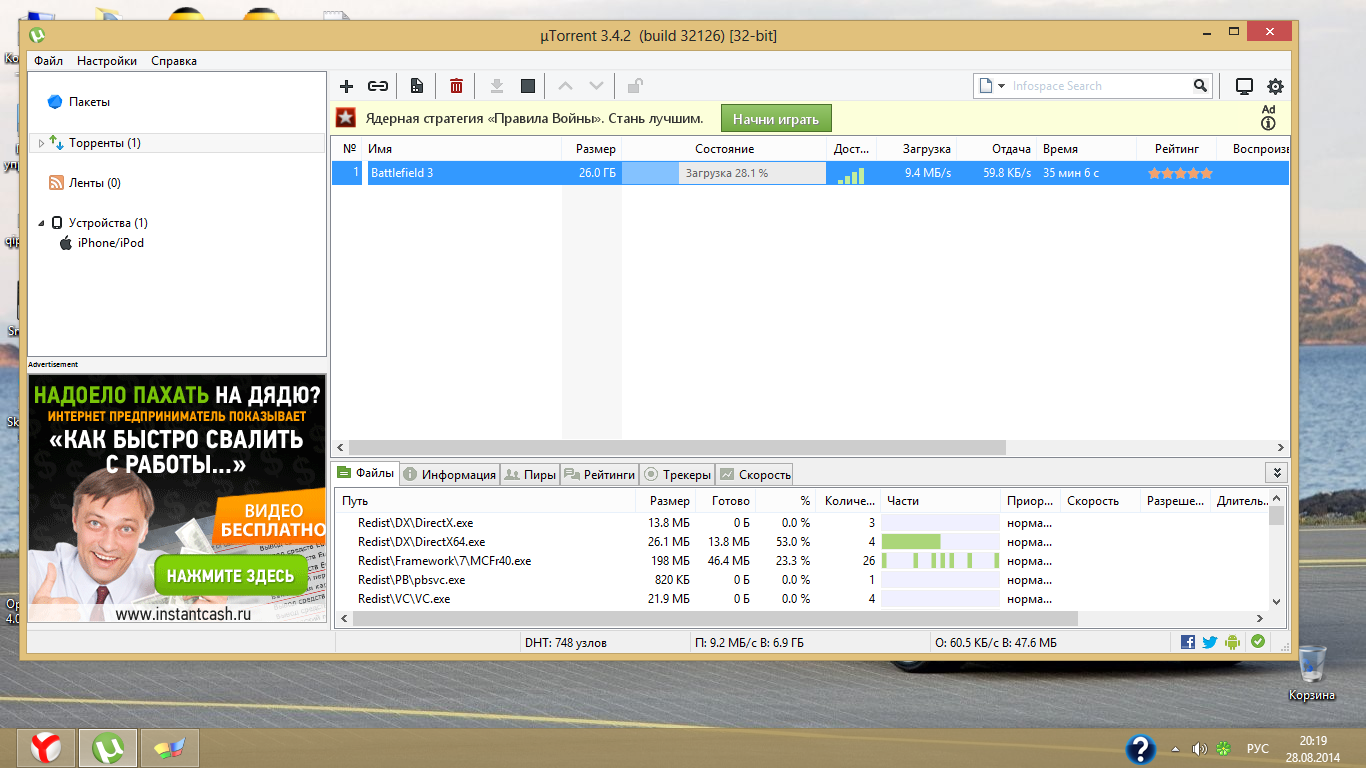Select the Корзина desktop icon
Viewport: 1366px width, 768px height.
[x=1312, y=673]
